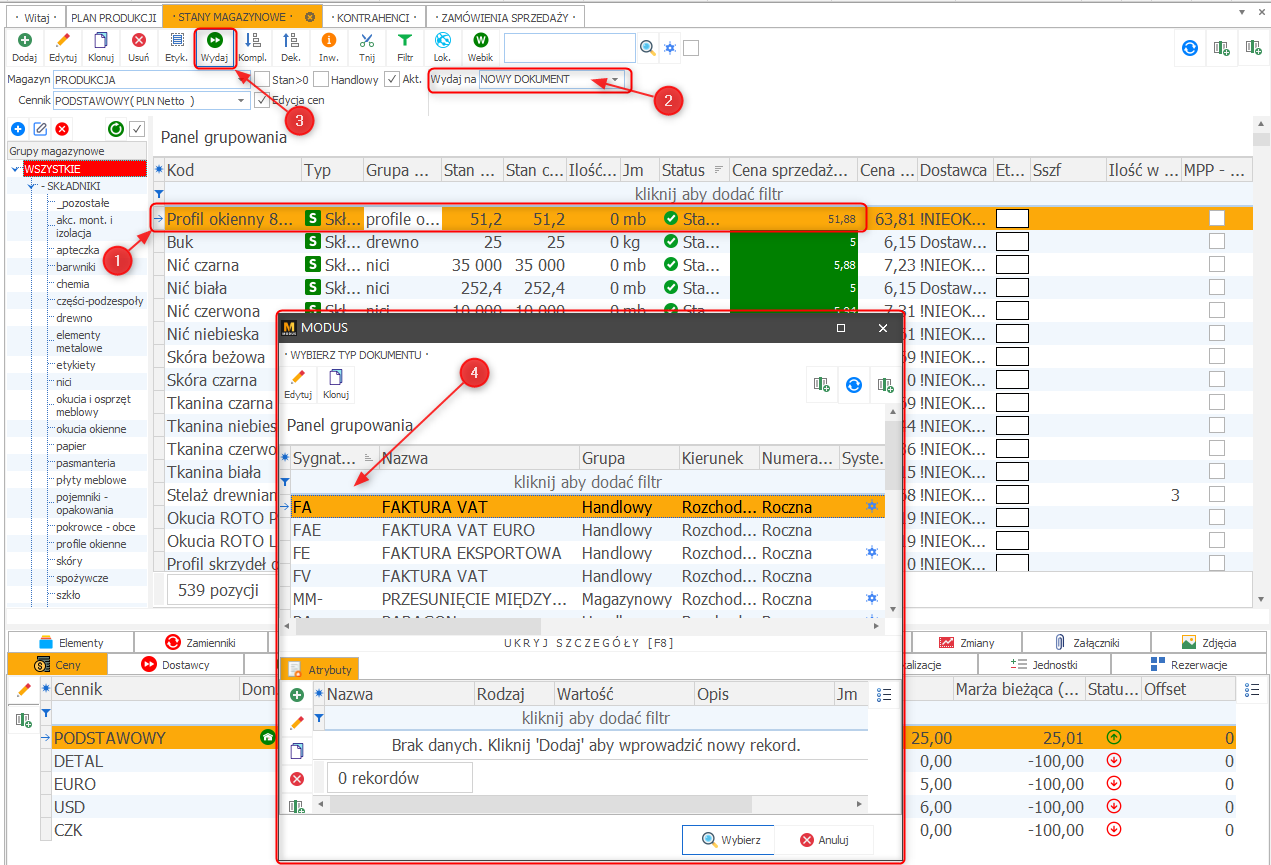1271x865 pixels.
Task: Expand the Cennik PODSTAWOWY dropdown
Action: click(x=242, y=101)
